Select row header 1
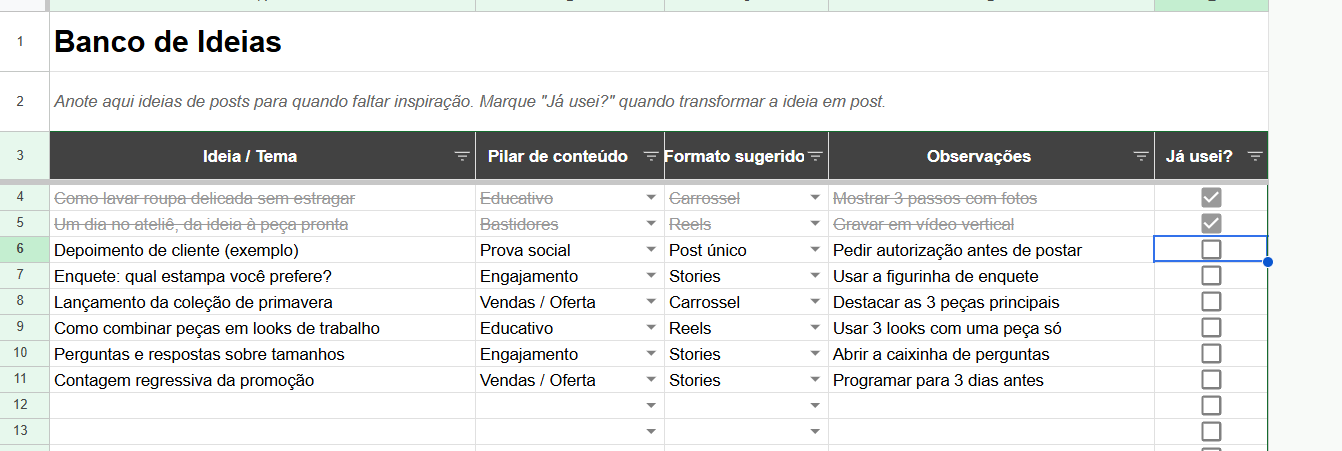This screenshot has height=451, width=1342. (24, 42)
